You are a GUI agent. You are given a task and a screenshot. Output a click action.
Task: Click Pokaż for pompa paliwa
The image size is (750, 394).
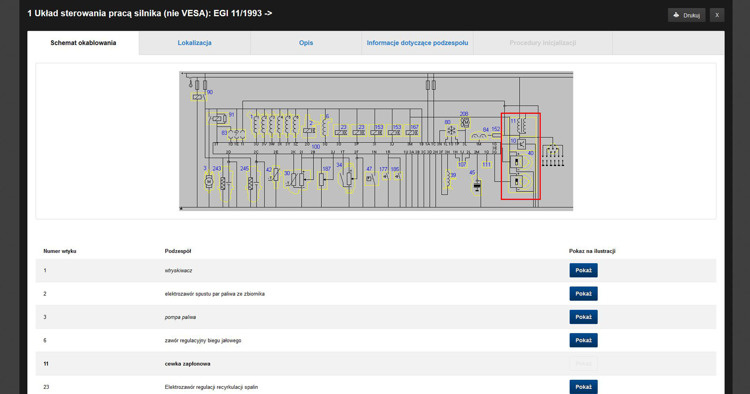click(x=584, y=317)
